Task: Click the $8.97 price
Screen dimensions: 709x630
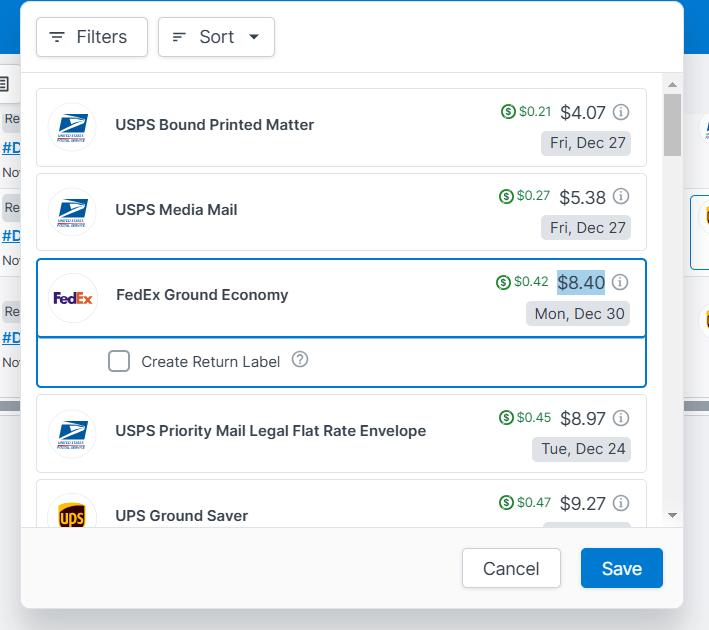Action: coord(583,419)
